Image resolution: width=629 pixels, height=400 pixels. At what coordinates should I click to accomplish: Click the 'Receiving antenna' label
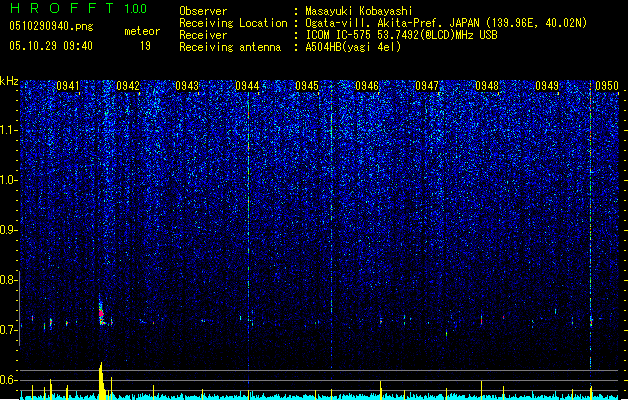[230, 47]
